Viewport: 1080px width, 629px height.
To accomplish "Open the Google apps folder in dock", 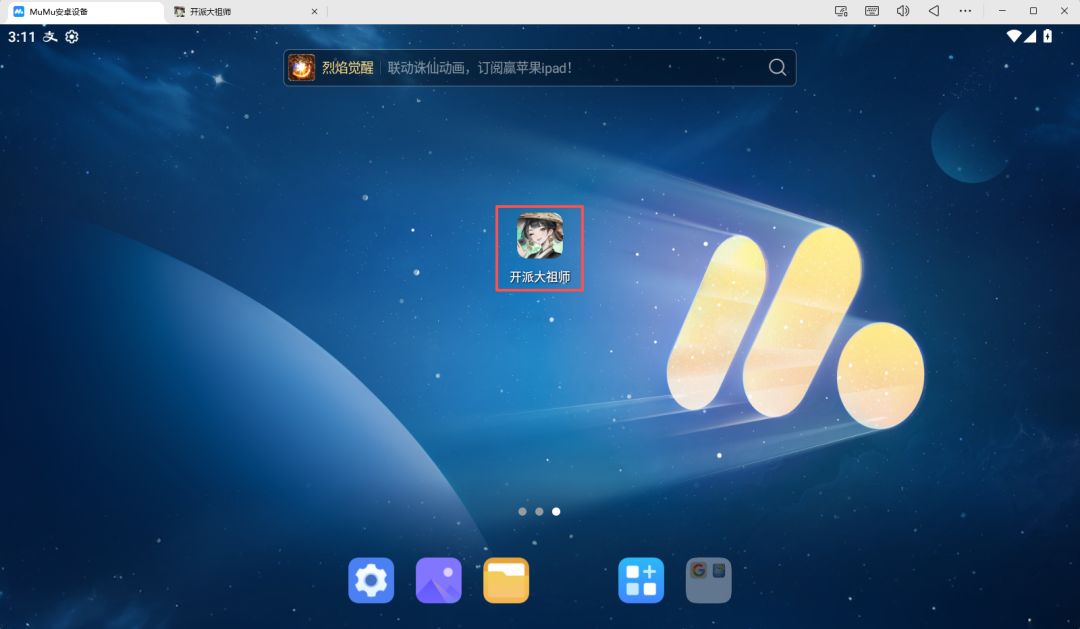I will click(x=708, y=580).
